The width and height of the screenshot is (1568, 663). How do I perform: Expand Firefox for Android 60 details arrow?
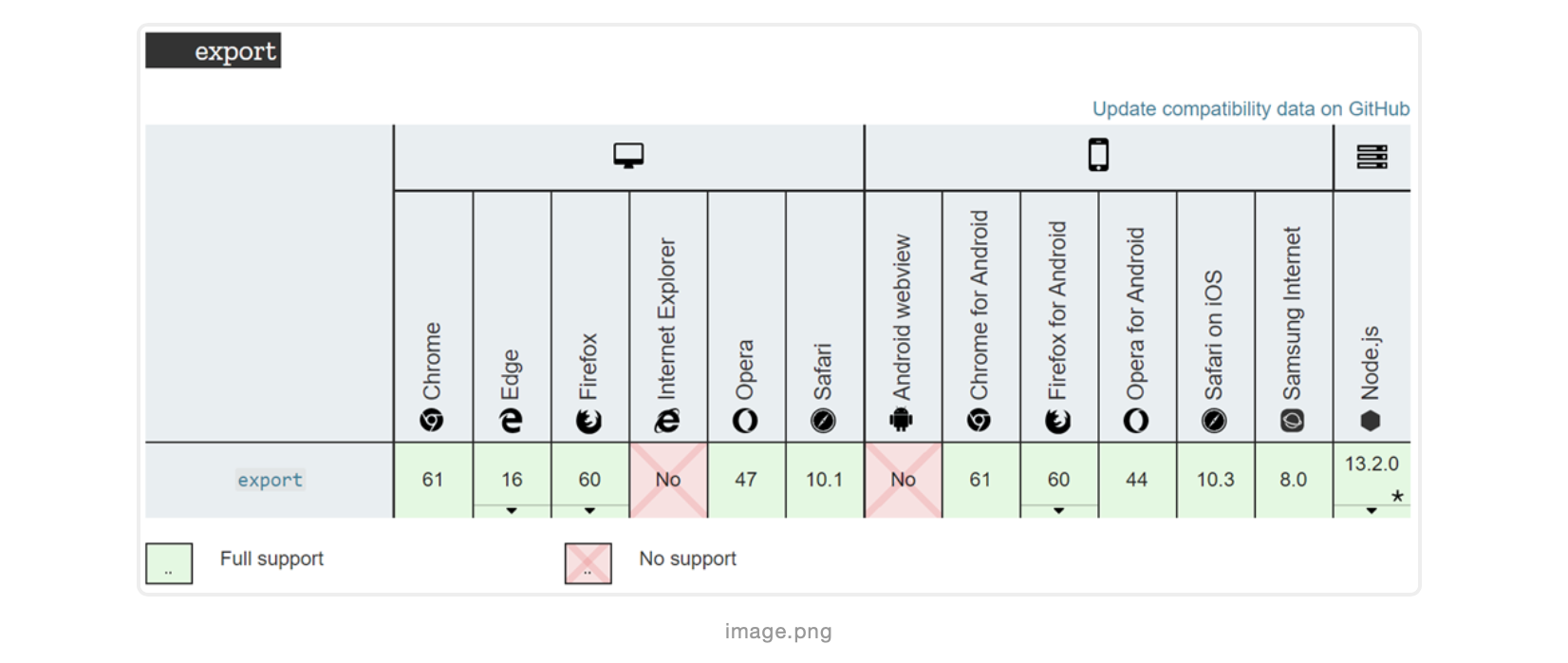[x=1058, y=511]
